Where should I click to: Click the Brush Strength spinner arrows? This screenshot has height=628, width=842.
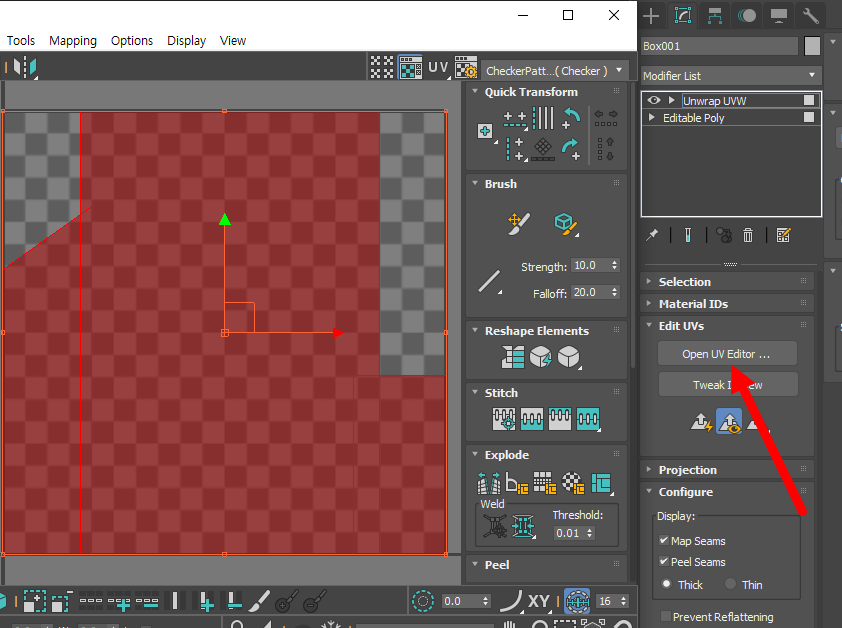(x=614, y=265)
